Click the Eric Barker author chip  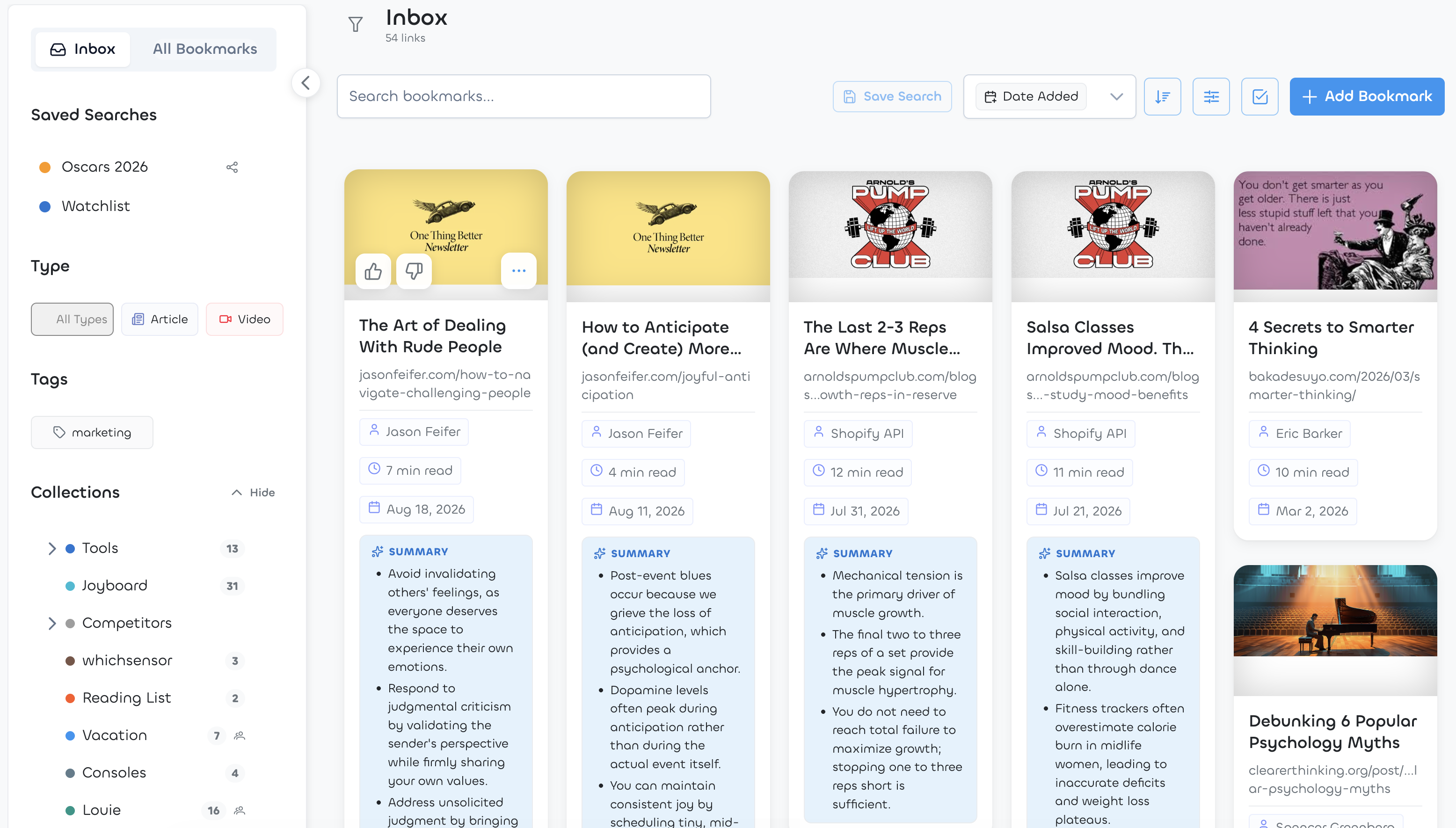click(x=1300, y=434)
